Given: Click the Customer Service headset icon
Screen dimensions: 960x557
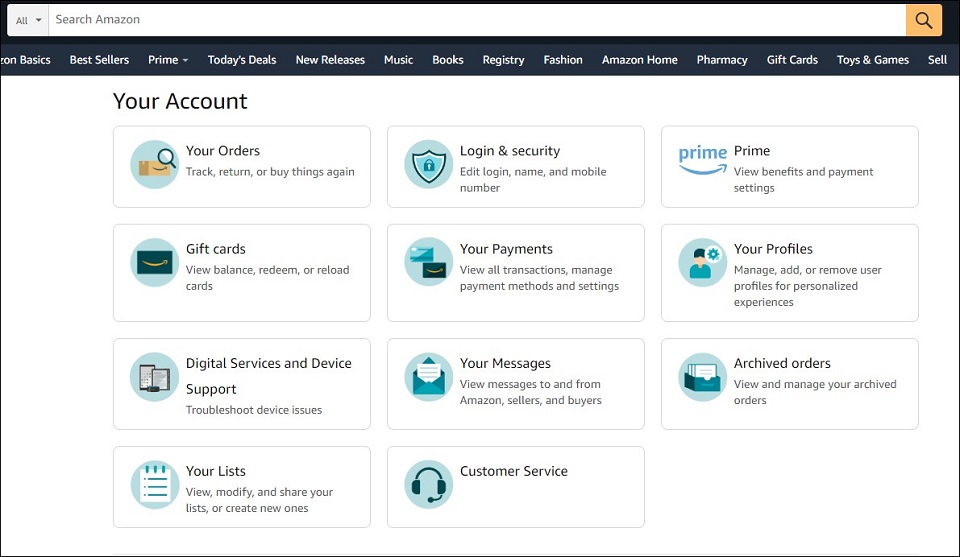Looking at the screenshot, I should (x=429, y=485).
